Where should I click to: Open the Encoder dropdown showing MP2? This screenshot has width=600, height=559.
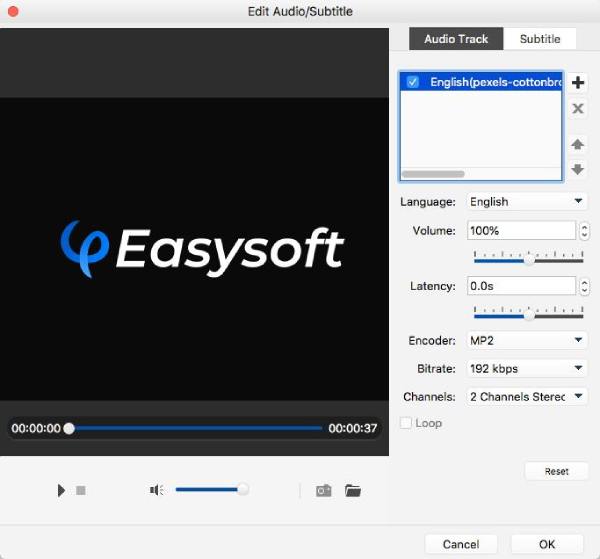(x=526, y=340)
